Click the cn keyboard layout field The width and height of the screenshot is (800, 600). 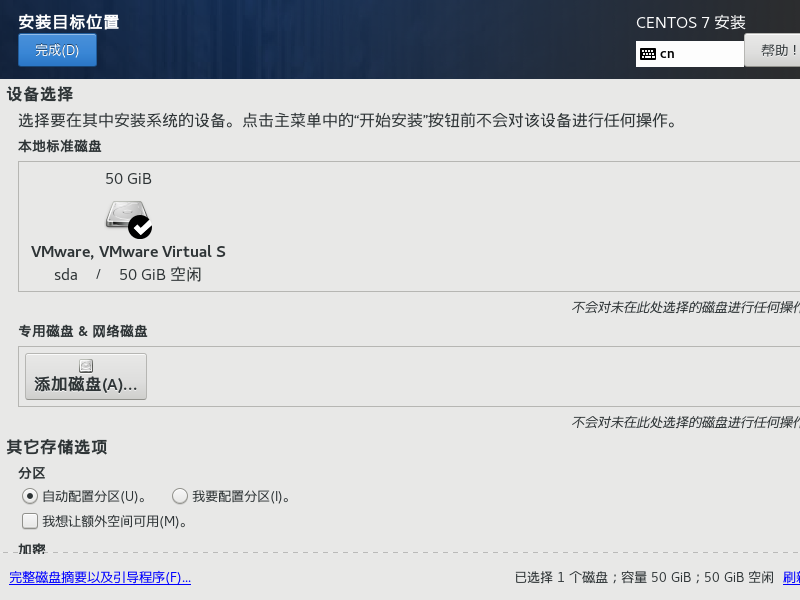690,54
